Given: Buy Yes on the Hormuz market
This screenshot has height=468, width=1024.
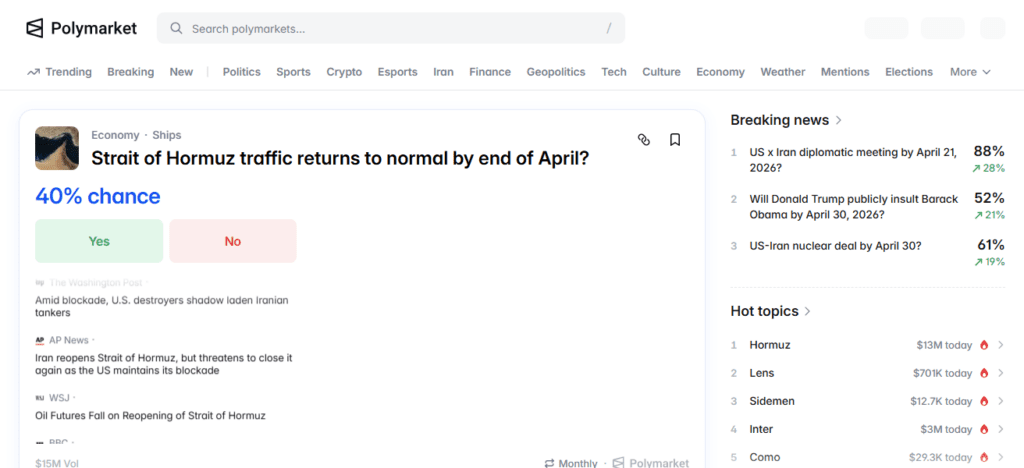Looking at the screenshot, I should (x=99, y=241).
